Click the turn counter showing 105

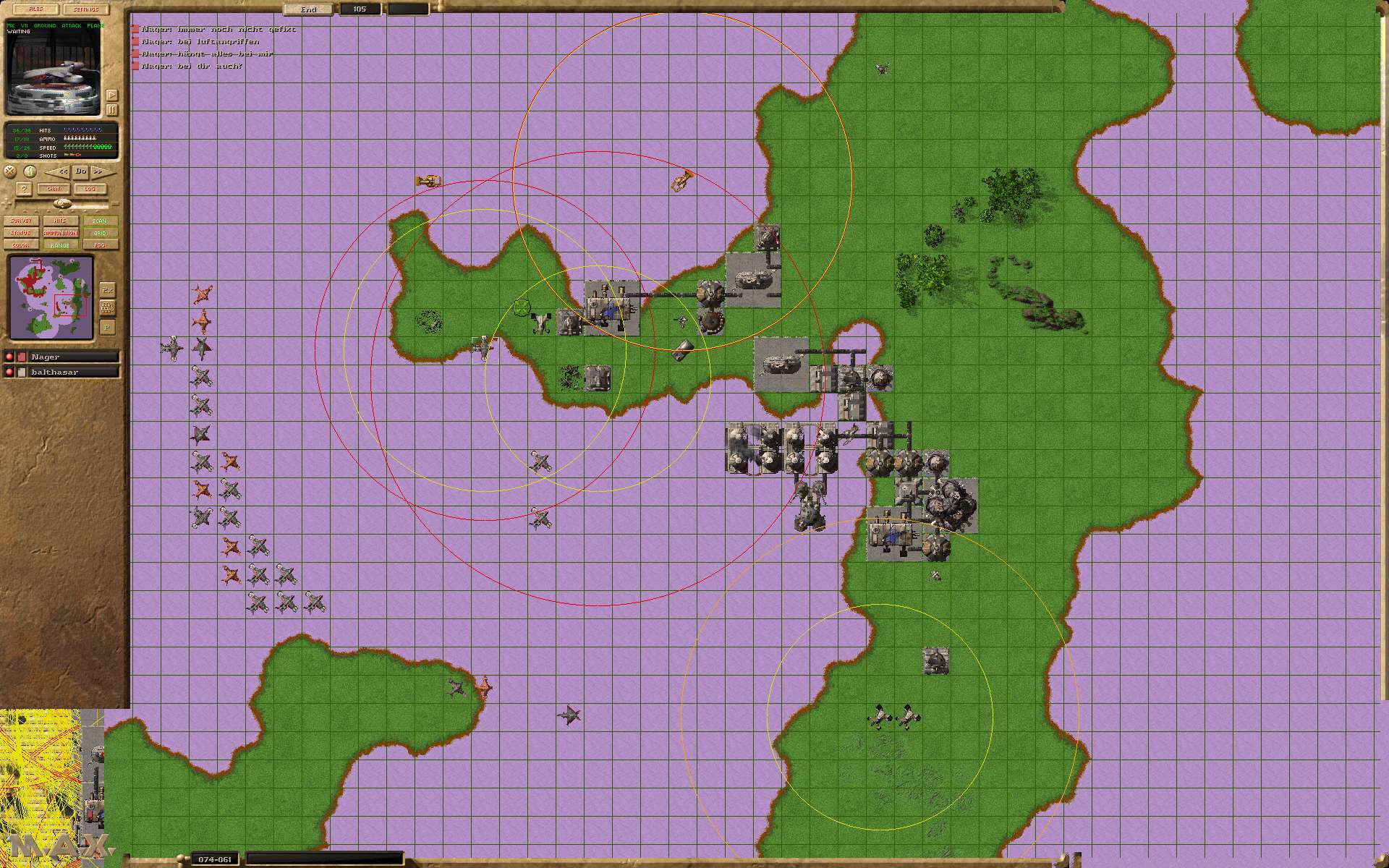[360, 9]
